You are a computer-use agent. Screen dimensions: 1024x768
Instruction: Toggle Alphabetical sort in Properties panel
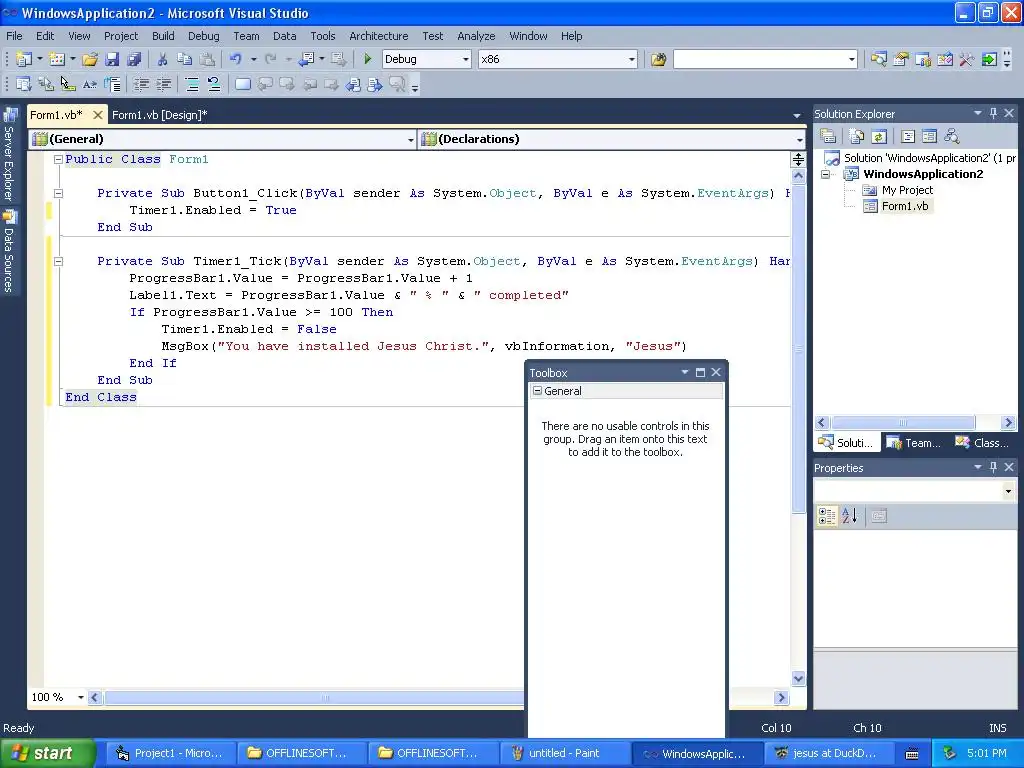[x=849, y=516]
